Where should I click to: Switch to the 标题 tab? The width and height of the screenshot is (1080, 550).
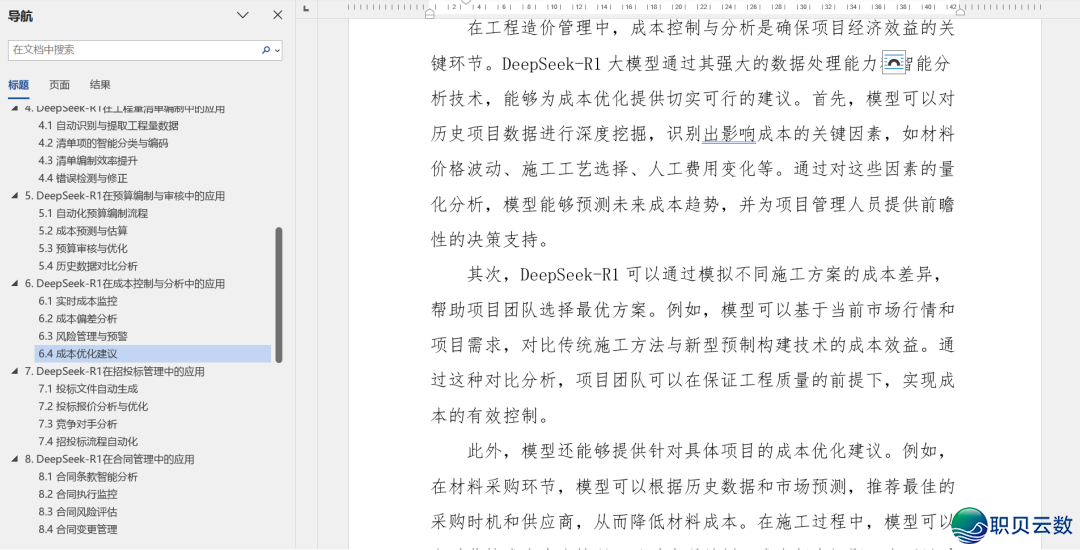coord(19,85)
